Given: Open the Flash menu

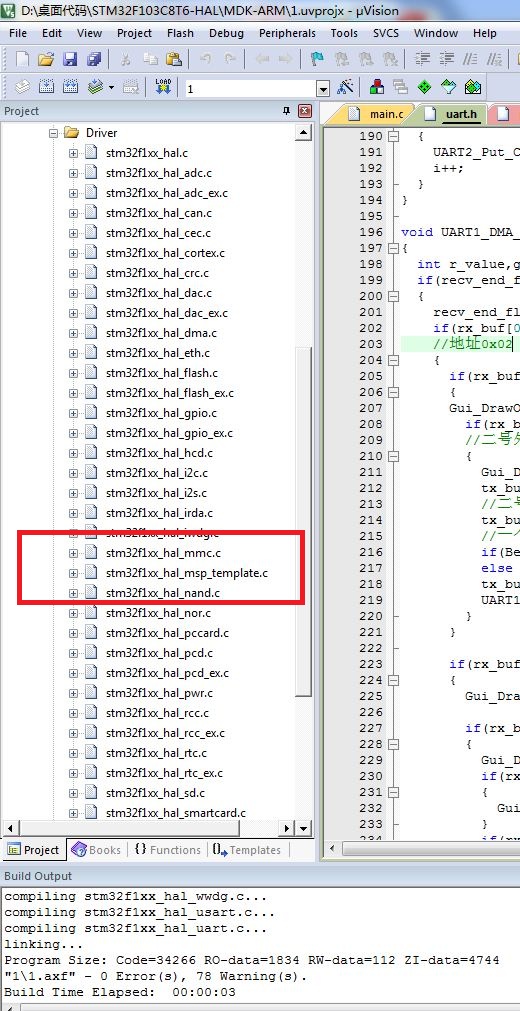Looking at the screenshot, I should coord(180,33).
